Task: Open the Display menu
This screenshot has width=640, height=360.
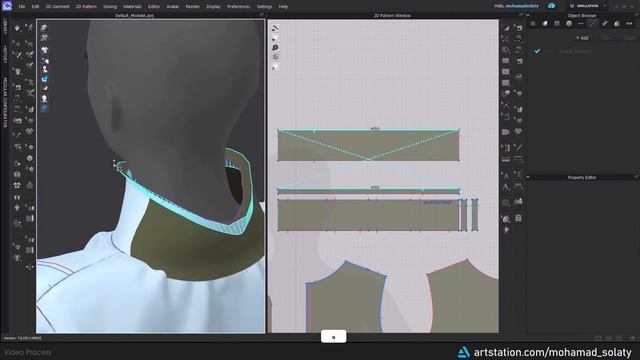Action: tap(213, 7)
